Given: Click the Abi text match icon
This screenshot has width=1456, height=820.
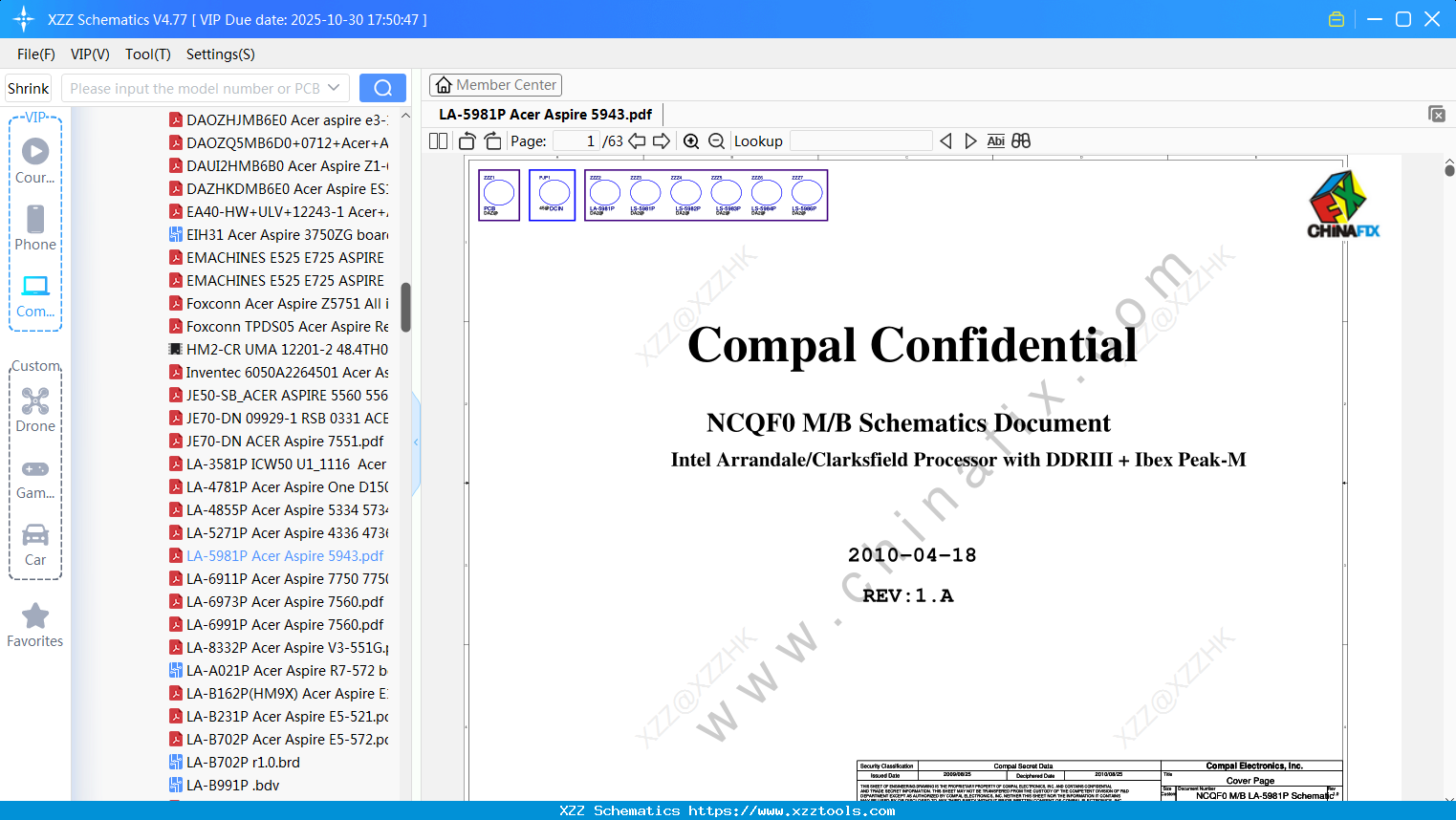Looking at the screenshot, I should (x=995, y=141).
